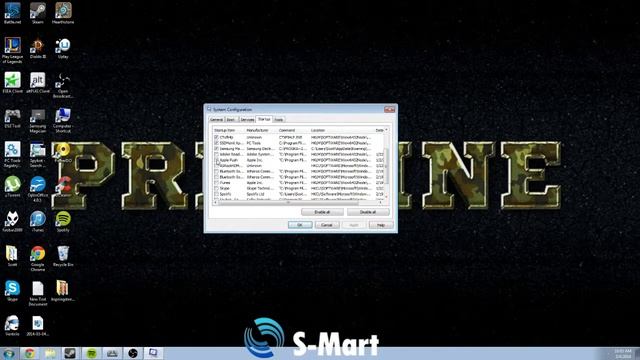Screen dimensions: 640x360
Task: Open the New Text Document file
Action: point(38,293)
